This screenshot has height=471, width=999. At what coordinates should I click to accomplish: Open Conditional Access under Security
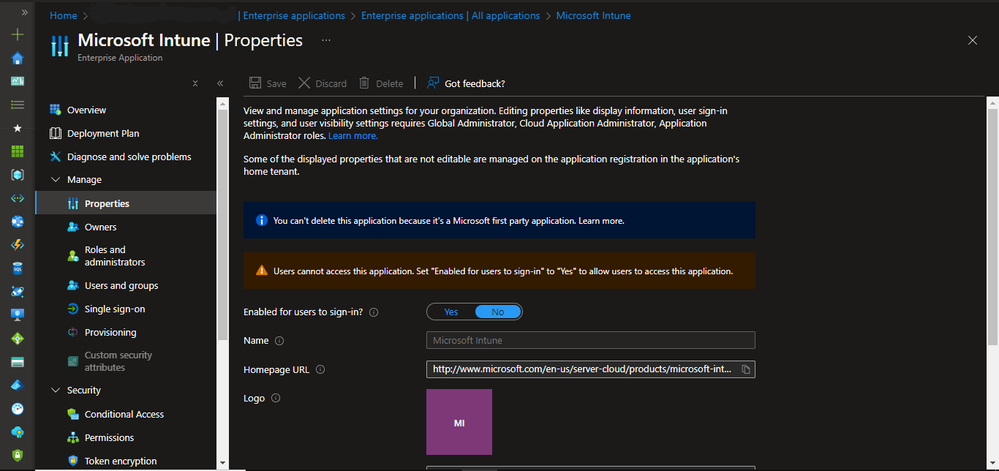126,414
